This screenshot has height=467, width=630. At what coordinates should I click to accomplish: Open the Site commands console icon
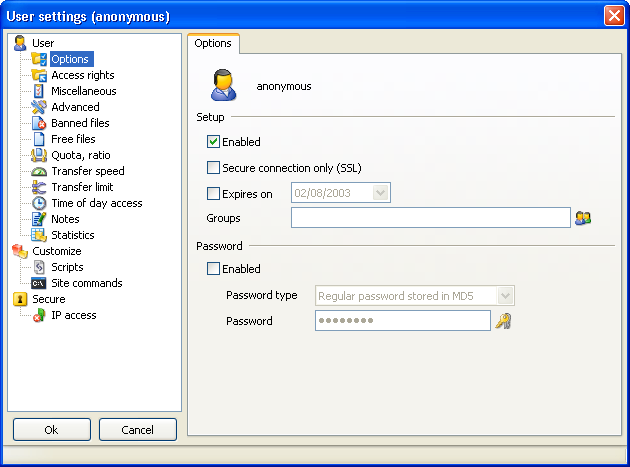click(x=39, y=283)
